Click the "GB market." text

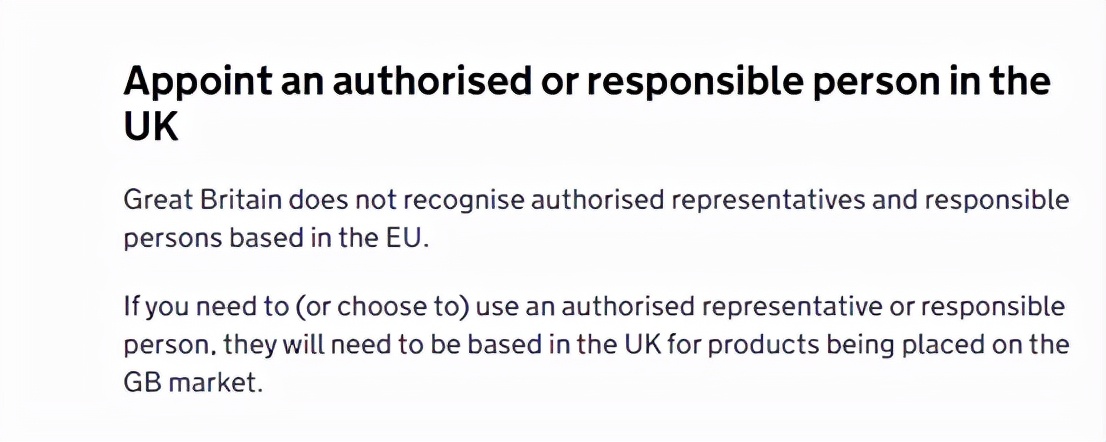point(192,384)
